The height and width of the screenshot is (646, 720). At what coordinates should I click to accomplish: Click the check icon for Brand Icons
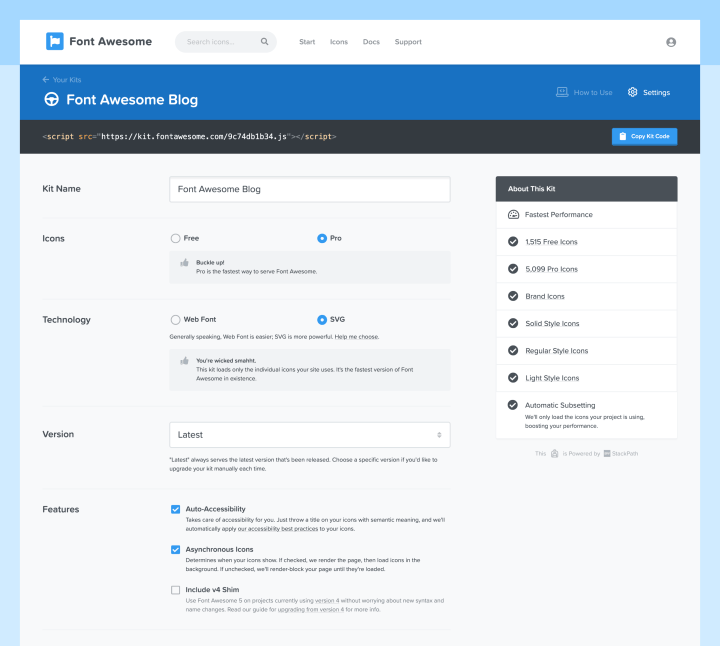coord(513,296)
